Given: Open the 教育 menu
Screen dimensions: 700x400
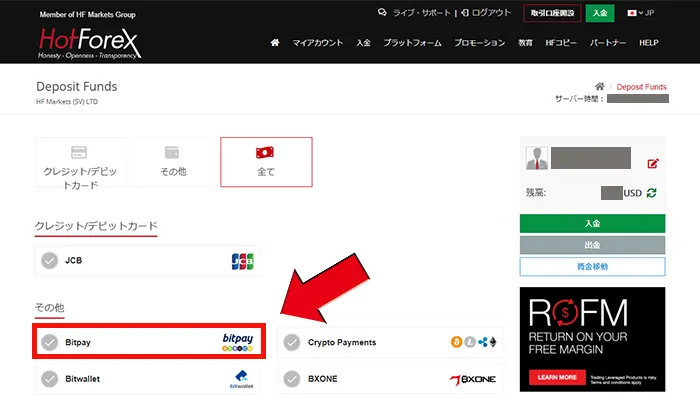Looking at the screenshot, I should (525, 43).
